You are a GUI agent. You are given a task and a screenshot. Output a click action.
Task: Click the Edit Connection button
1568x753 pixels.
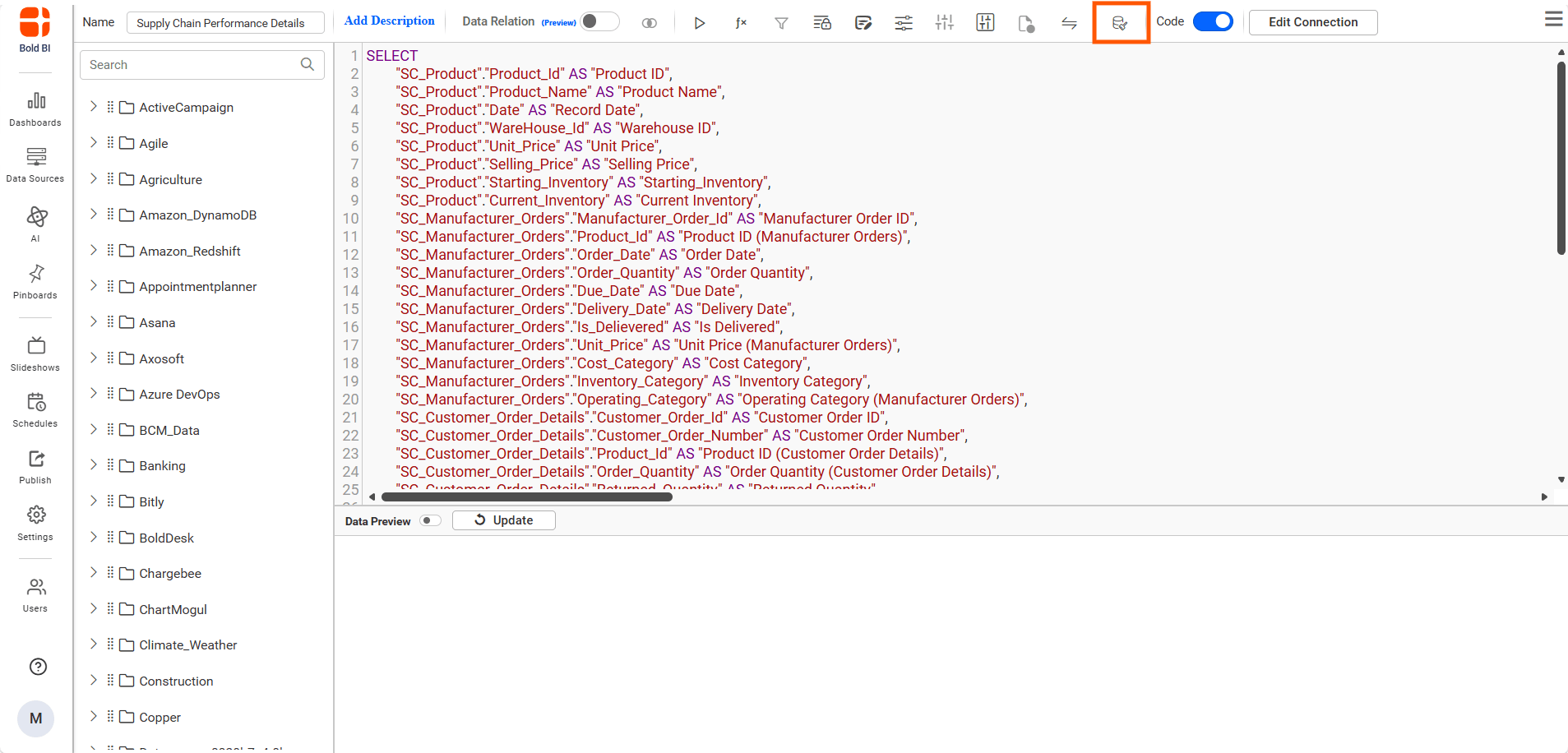point(1313,22)
